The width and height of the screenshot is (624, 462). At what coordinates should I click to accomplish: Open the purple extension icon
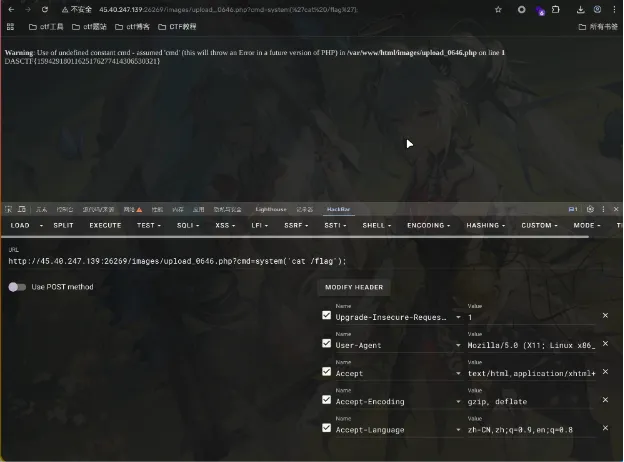coord(540,10)
